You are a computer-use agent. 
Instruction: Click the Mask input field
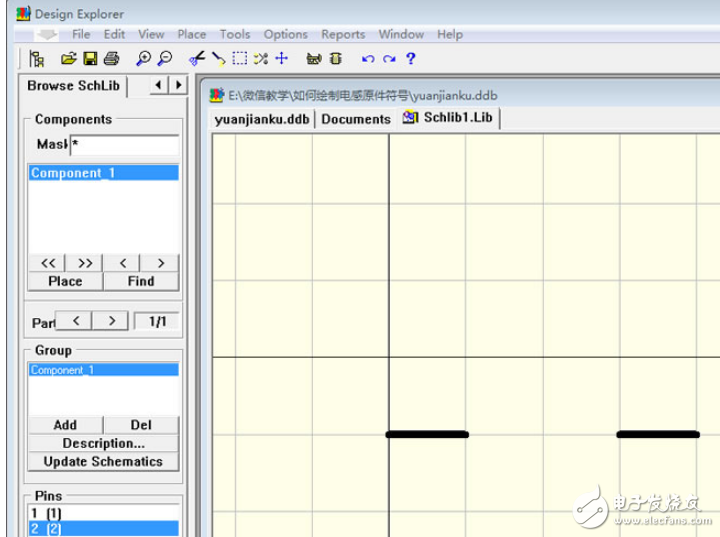click(x=124, y=145)
